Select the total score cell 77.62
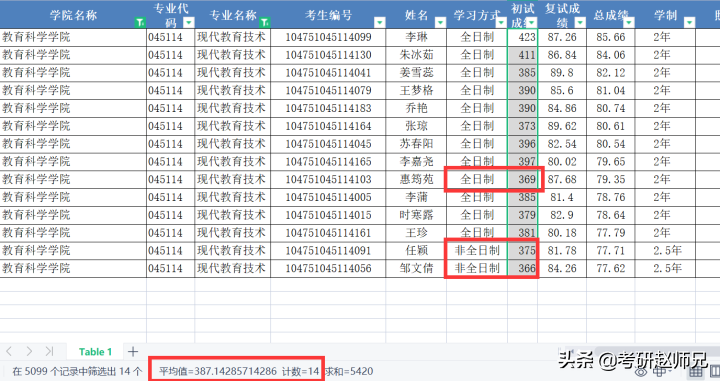Screen dimensions: 720x381 point(611,269)
